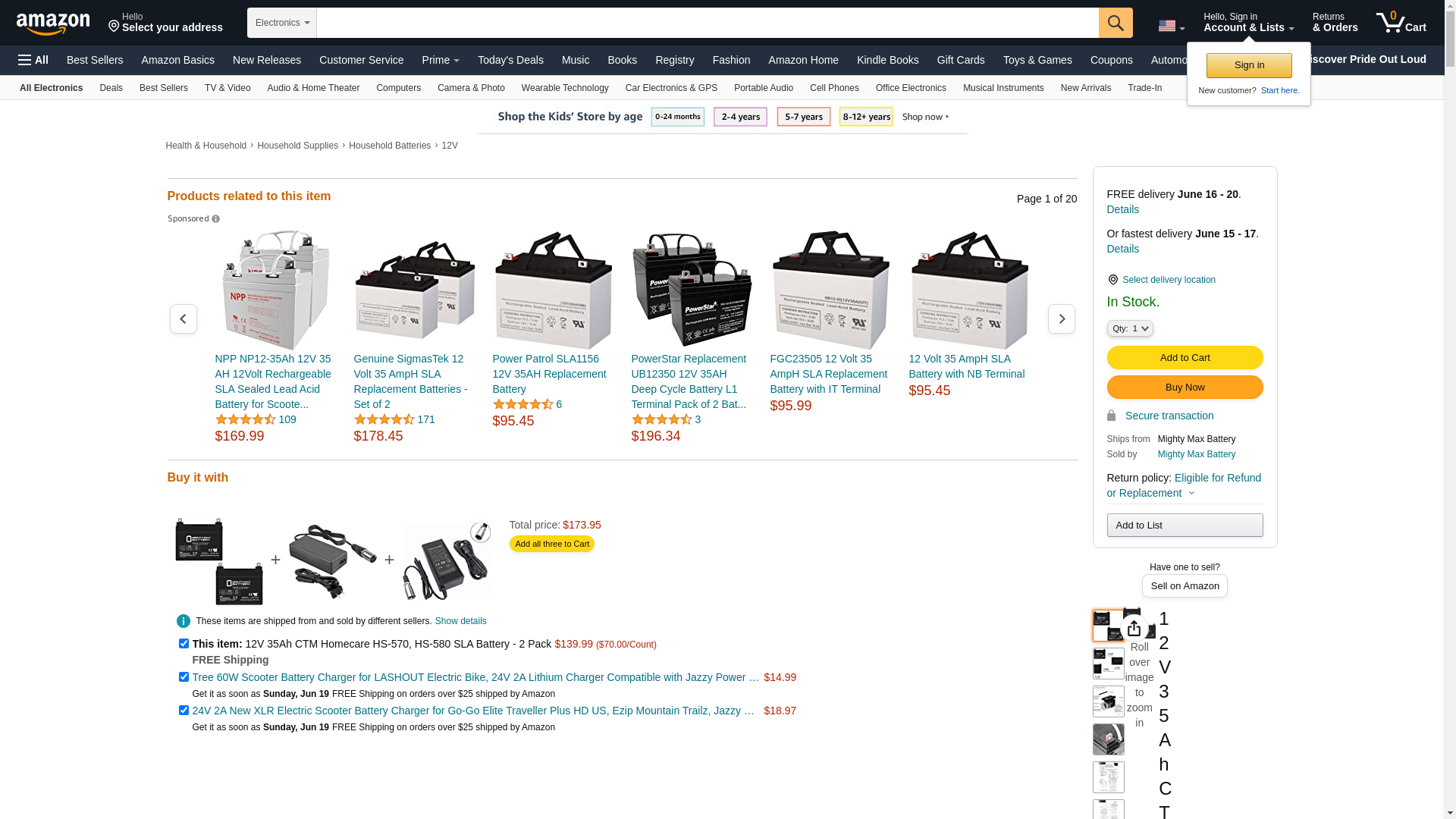Click the search text input field
This screenshot has height=819, width=1456.
707,23
